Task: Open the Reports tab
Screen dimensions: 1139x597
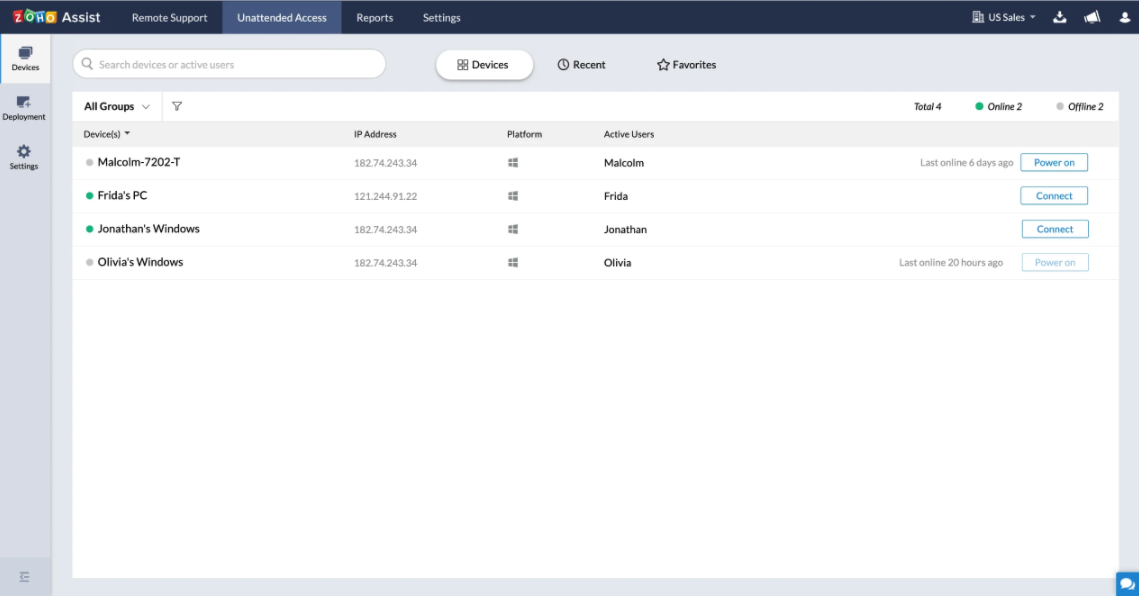Action: (374, 17)
